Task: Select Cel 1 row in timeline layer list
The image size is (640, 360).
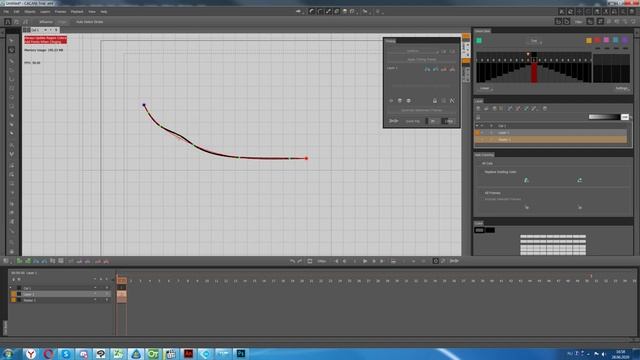Action: coord(59,288)
